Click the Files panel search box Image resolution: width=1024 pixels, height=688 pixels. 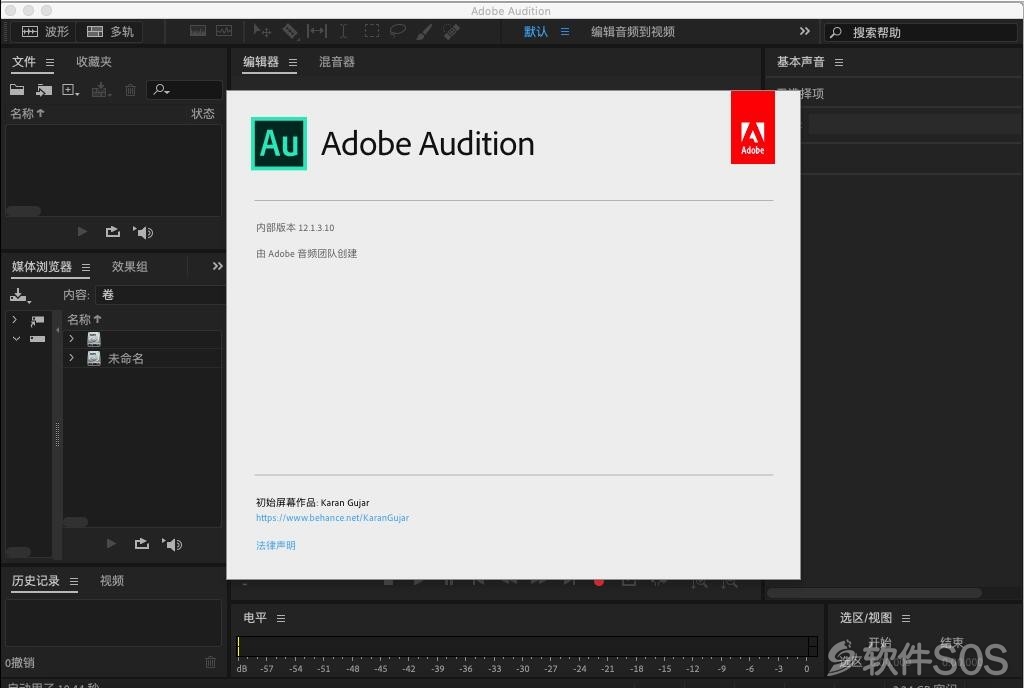(x=184, y=89)
